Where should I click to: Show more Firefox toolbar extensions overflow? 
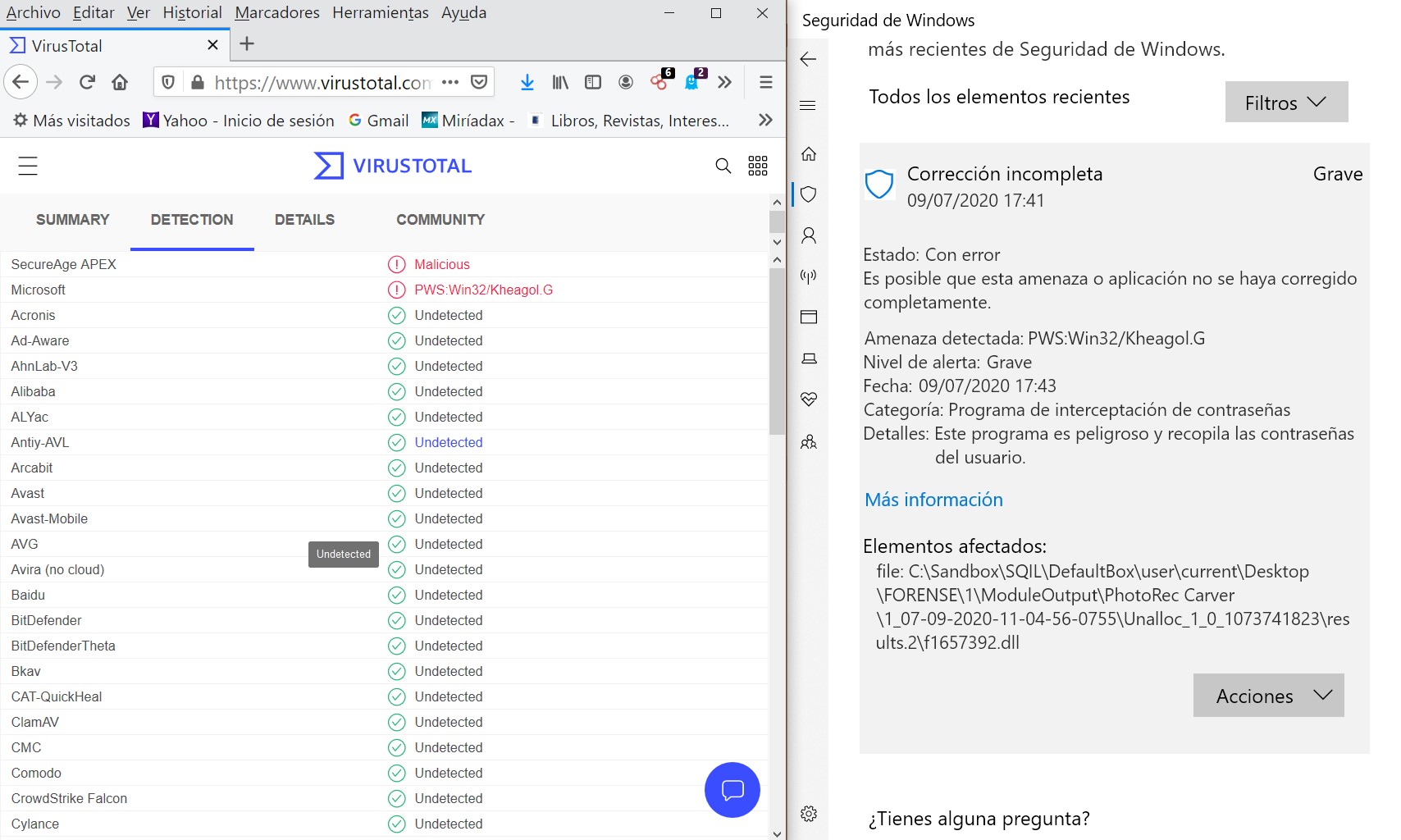724,82
